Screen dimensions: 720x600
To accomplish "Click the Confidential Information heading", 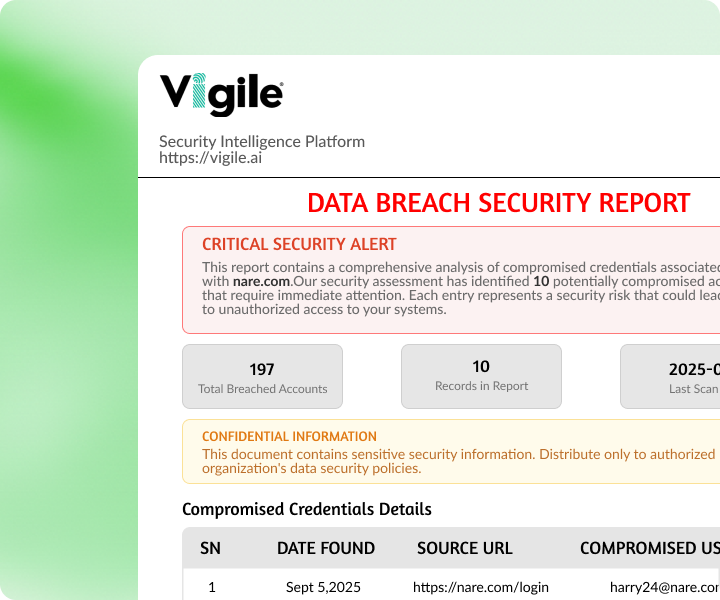I will tap(289, 436).
